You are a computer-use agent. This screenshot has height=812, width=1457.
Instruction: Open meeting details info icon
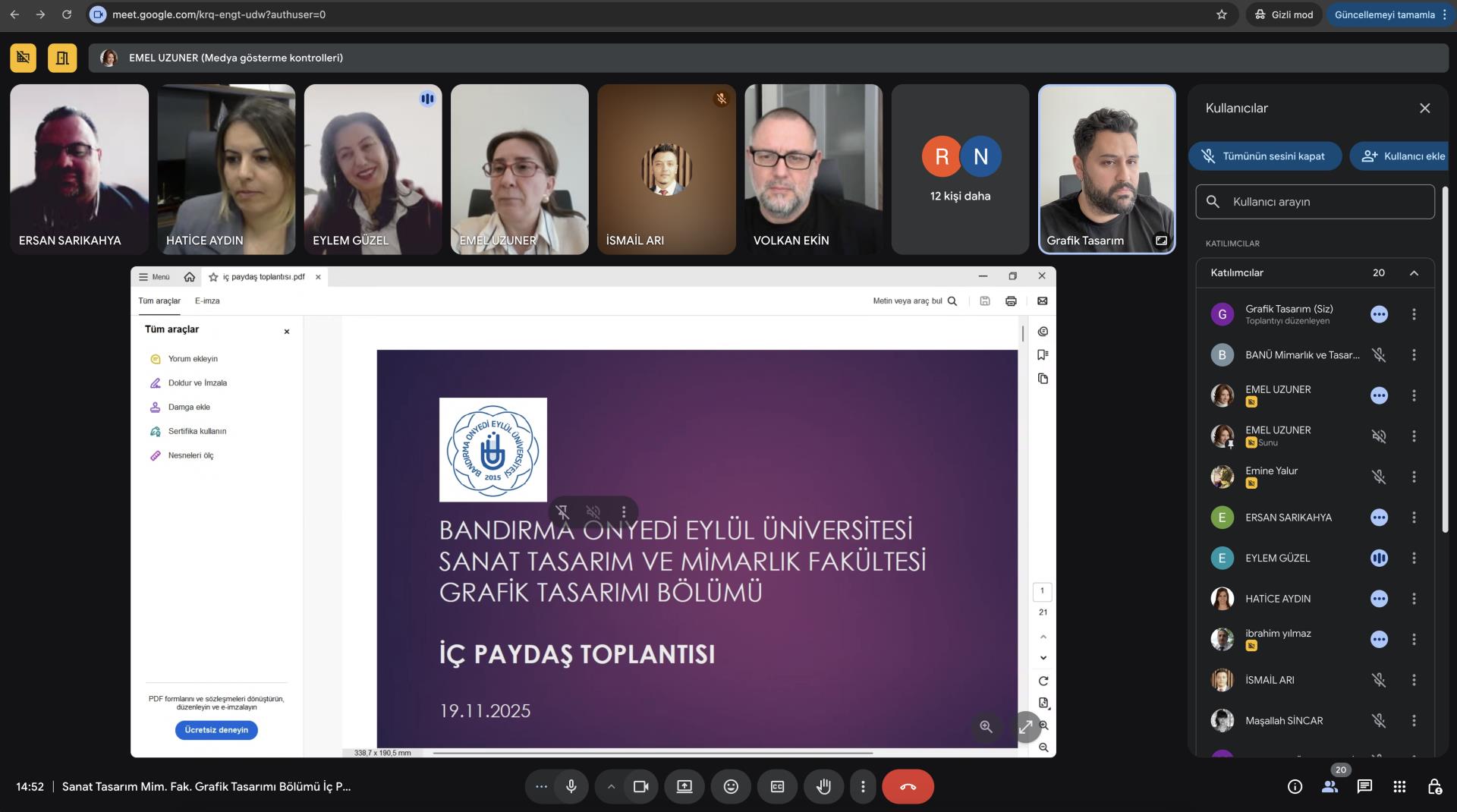tap(1295, 786)
